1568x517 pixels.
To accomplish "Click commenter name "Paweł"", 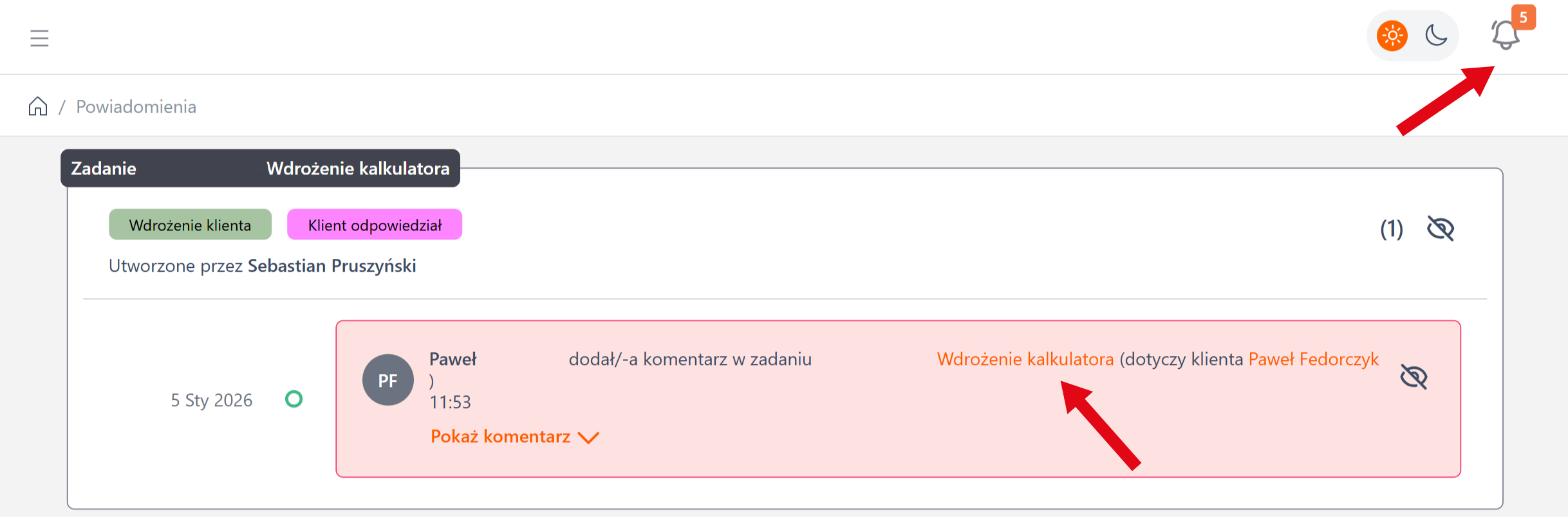I will [x=453, y=359].
